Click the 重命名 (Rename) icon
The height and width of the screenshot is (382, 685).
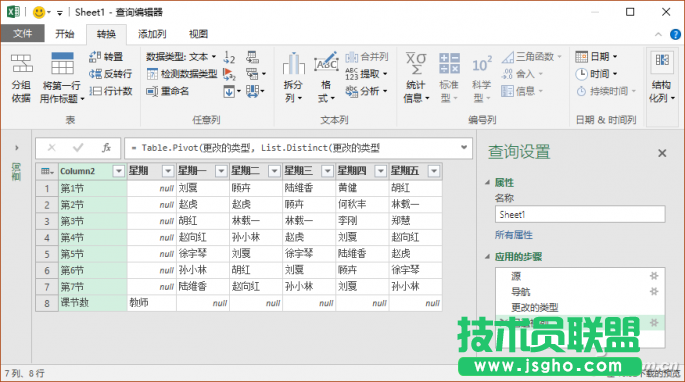click(x=152, y=91)
